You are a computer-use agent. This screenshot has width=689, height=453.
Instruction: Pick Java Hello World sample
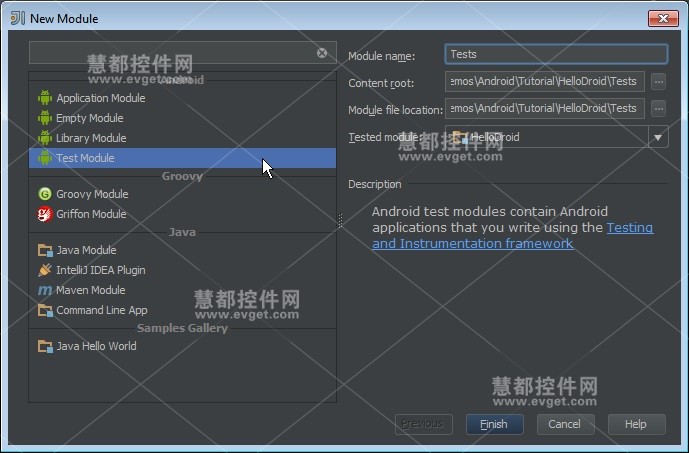point(182,346)
